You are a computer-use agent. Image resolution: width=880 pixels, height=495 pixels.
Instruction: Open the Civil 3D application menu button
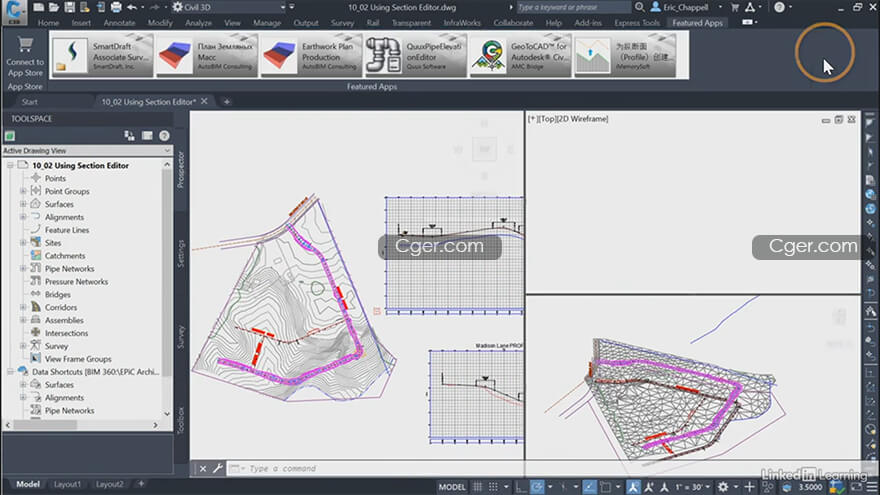tap(13, 11)
